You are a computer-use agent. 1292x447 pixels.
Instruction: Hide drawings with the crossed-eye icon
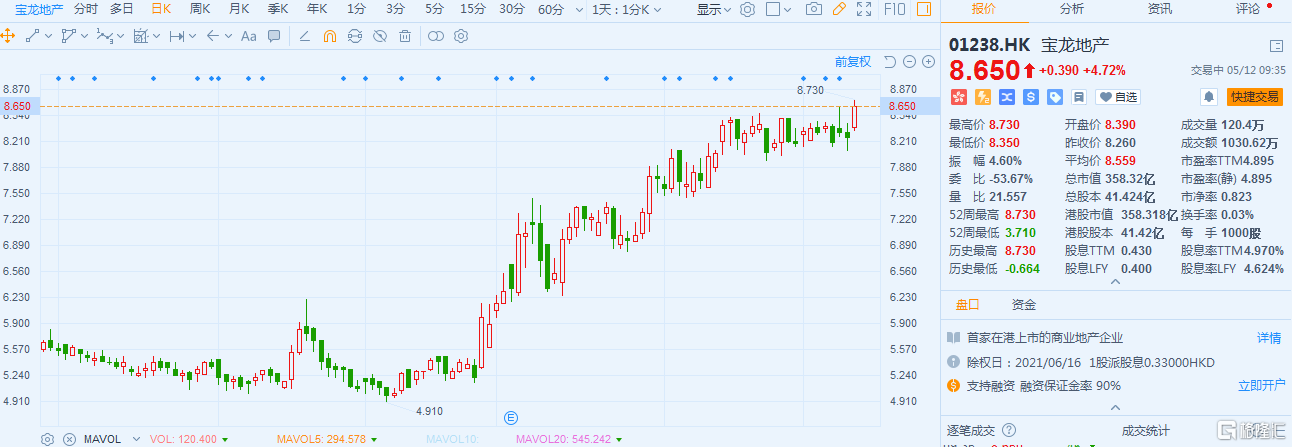click(x=379, y=36)
